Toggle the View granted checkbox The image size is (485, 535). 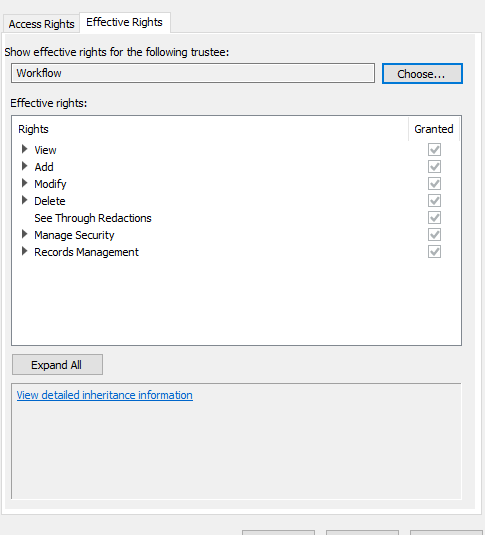(x=434, y=149)
